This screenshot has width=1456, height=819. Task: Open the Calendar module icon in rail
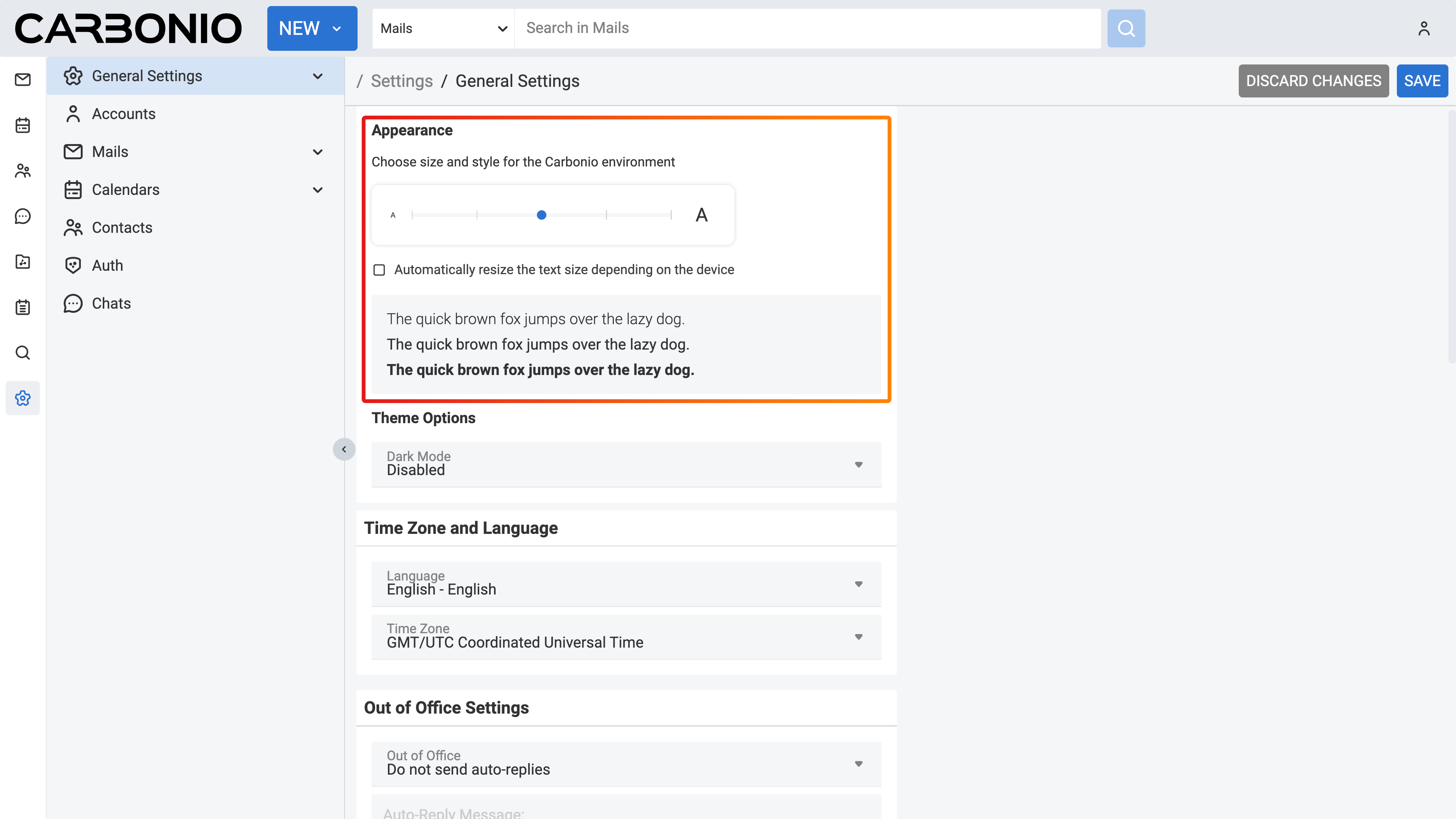click(23, 125)
